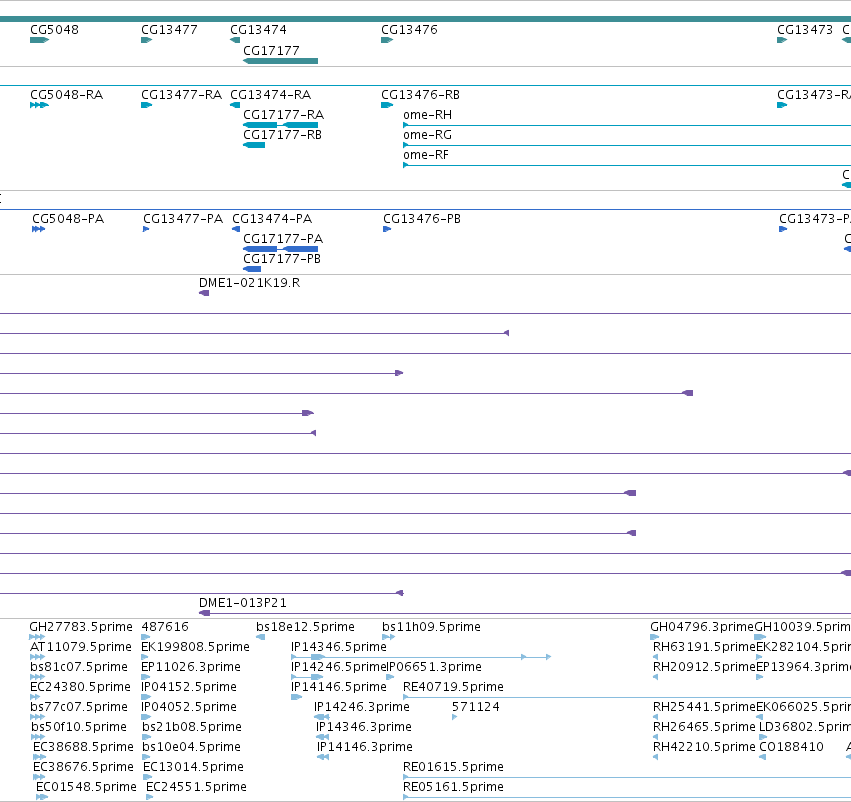This screenshot has width=851, height=802.
Task: Select the IP14146.3prime EST label
Action: point(365,748)
